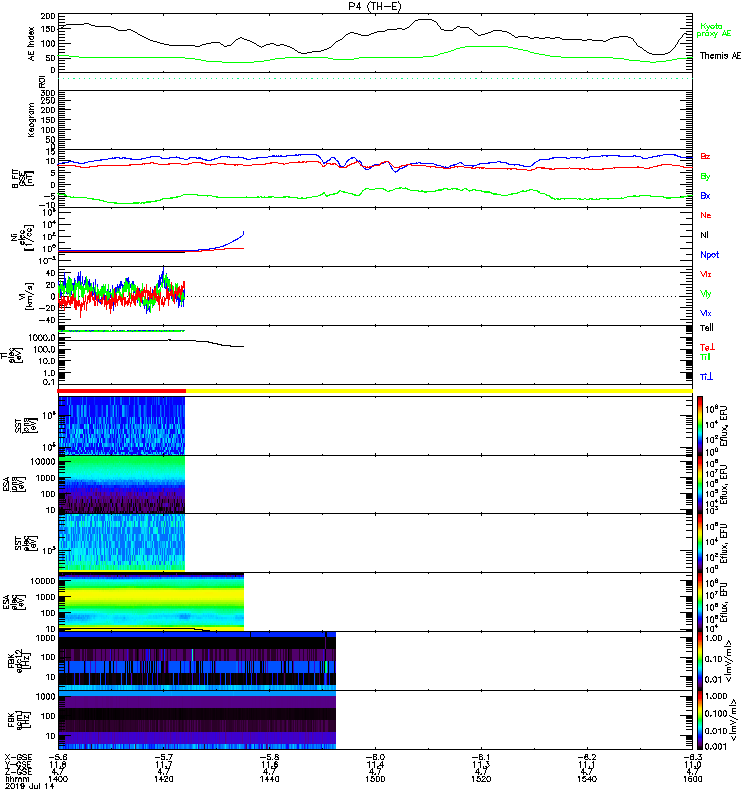750x800 pixels.
Task: Click the blue Npot legend label
Action: (x=709, y=255)
